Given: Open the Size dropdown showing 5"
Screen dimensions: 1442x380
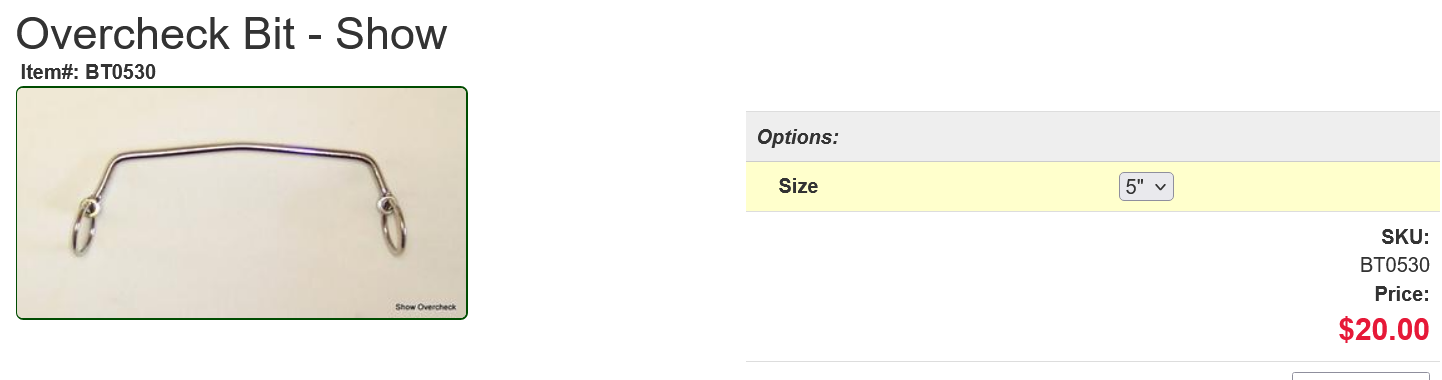Looking at the screenshot, I should (x=1146, y=186).
